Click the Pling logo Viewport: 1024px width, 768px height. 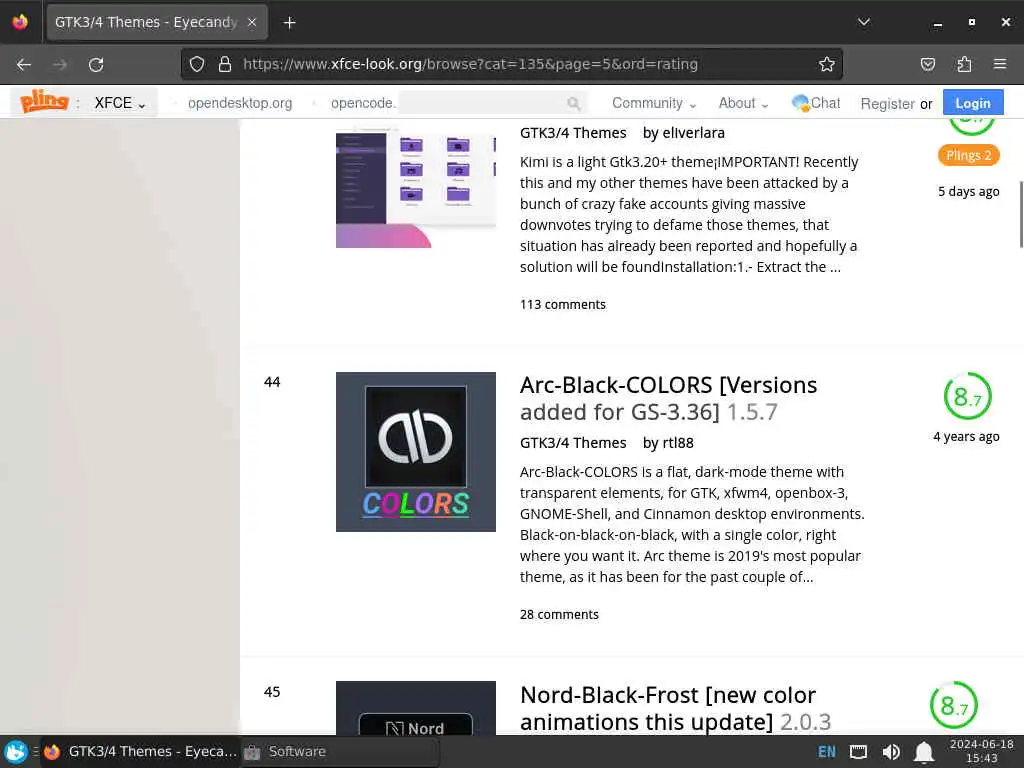(44, 102)
